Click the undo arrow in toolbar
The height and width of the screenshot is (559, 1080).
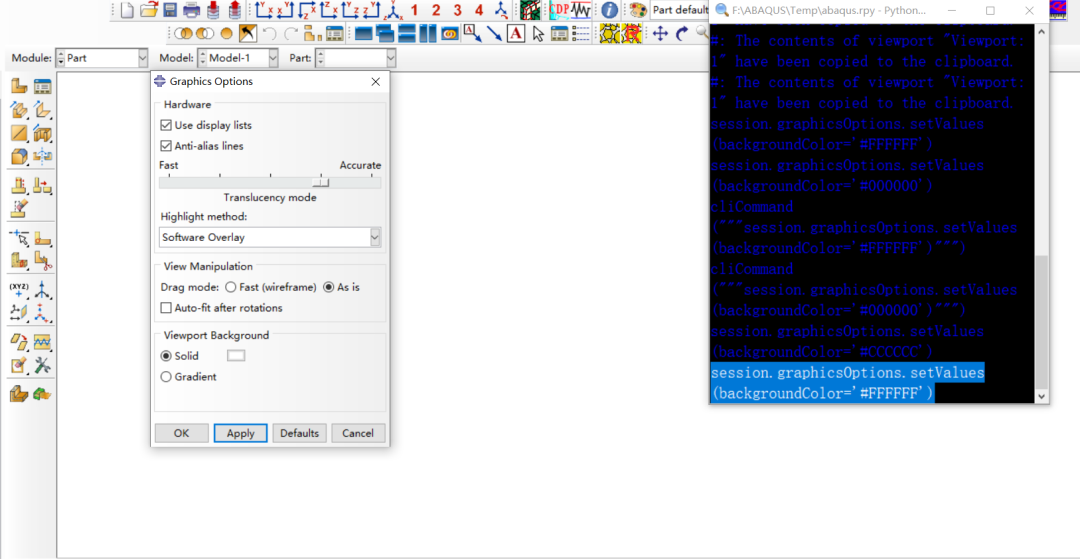pos(269,33)
